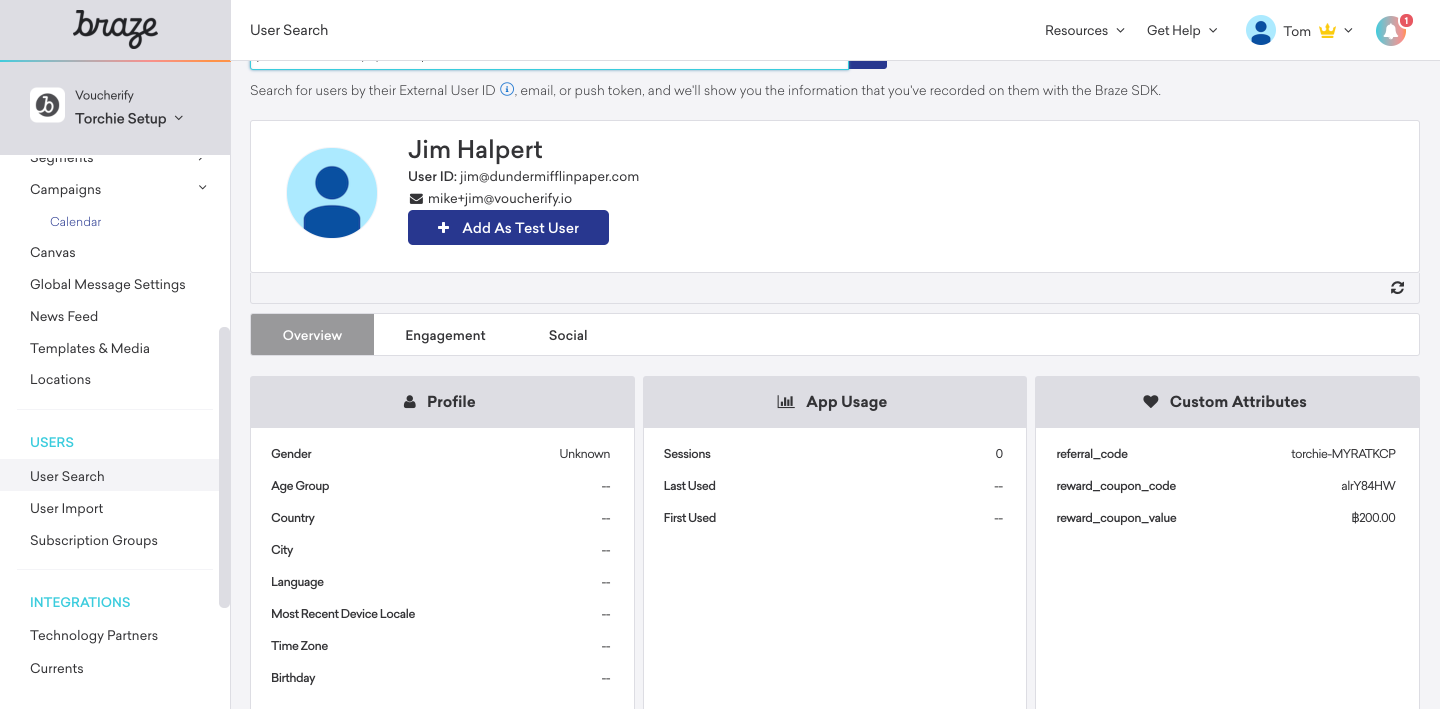The image size is (1440, 709).
Task: Switch to the Social tab
Action: point(568,335)
